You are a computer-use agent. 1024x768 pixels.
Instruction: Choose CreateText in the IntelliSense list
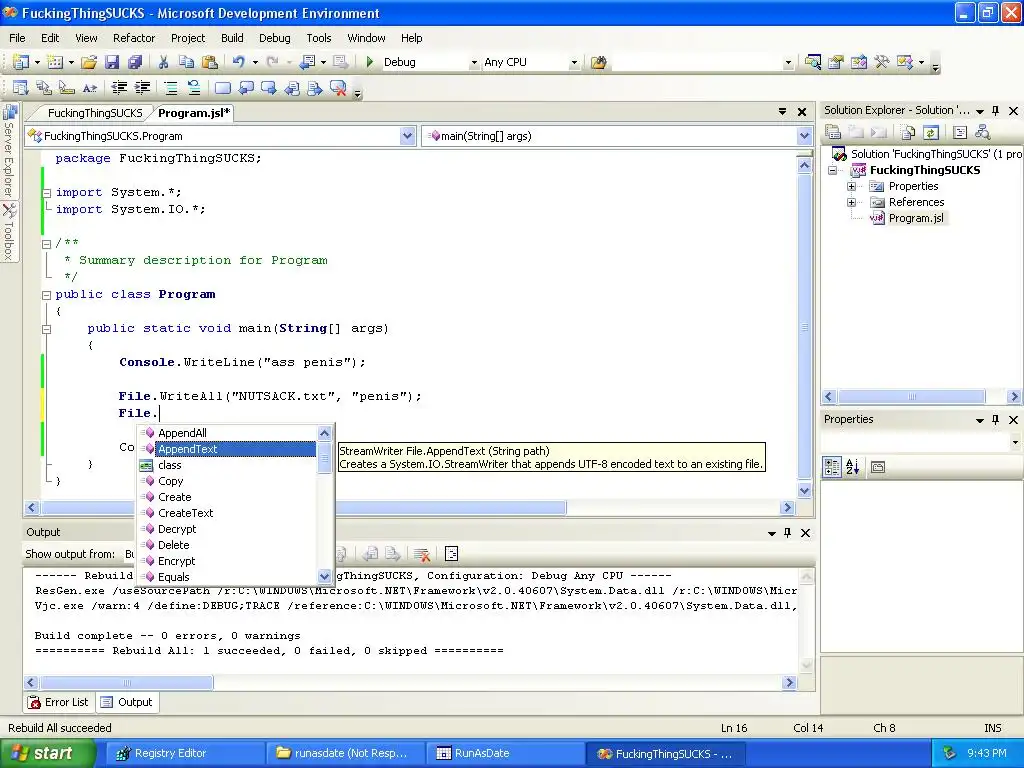(185, 513)
